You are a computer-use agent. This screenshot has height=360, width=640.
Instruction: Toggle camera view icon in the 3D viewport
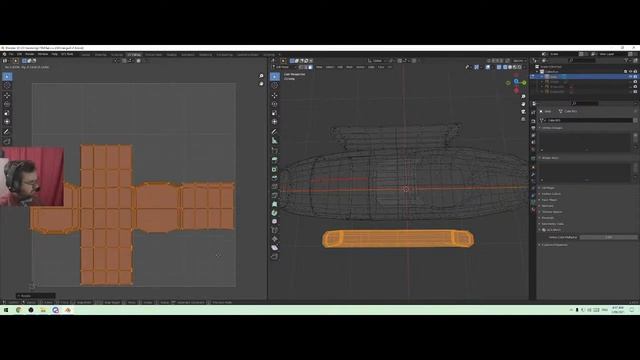[x=523, y=111]
